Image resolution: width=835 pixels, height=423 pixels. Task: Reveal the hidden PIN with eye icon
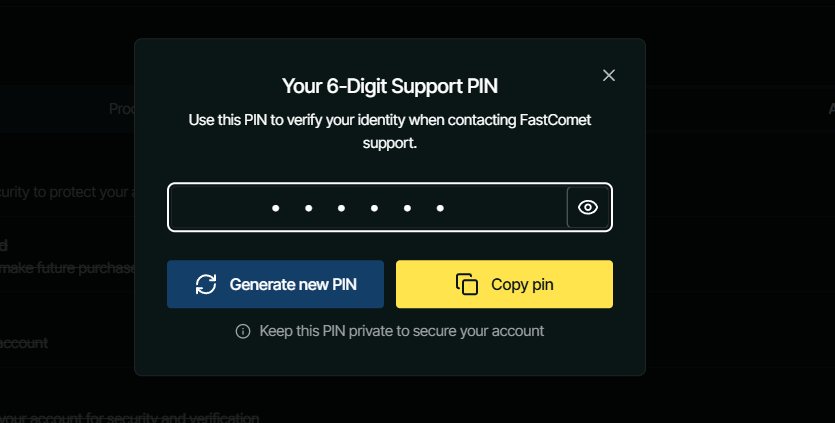pyautogui.click(x=588, y=207)
